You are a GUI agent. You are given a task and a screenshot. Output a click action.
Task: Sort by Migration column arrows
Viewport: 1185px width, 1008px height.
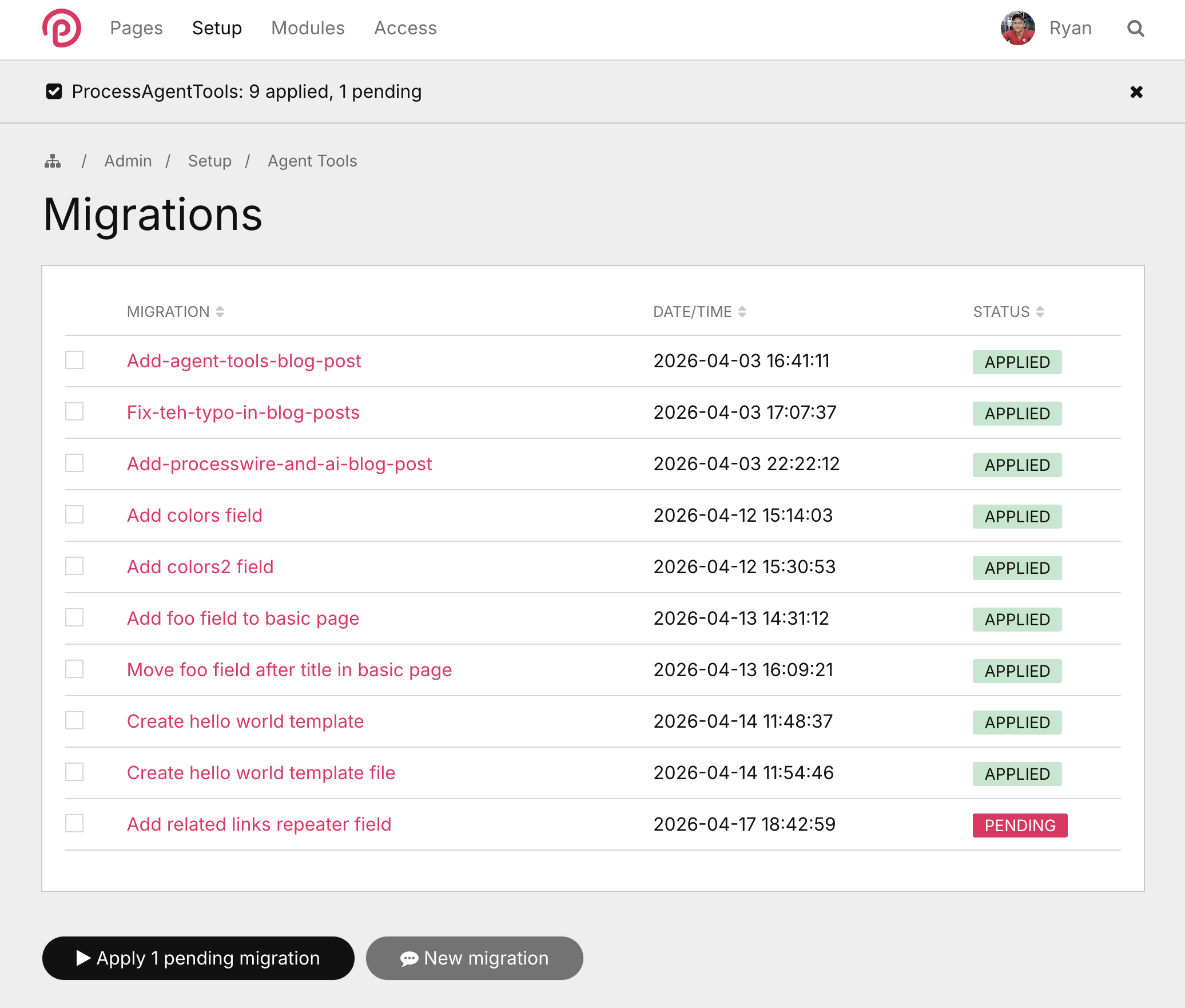pyautogui.click(x=220, y=312)
